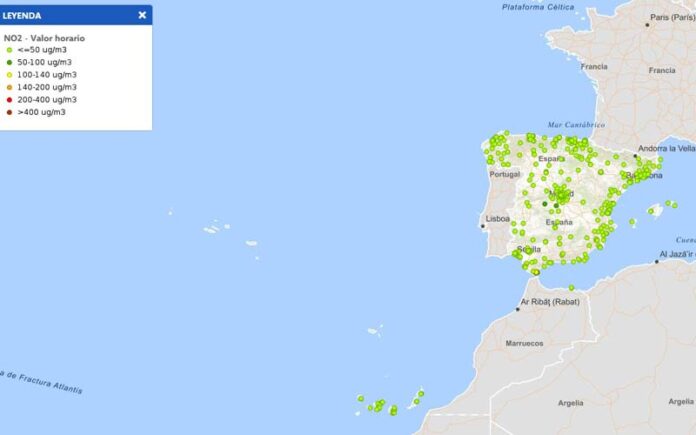Open the dark green station west of Madrid
This screenshot has height=435, width=696.
[545, 204]
